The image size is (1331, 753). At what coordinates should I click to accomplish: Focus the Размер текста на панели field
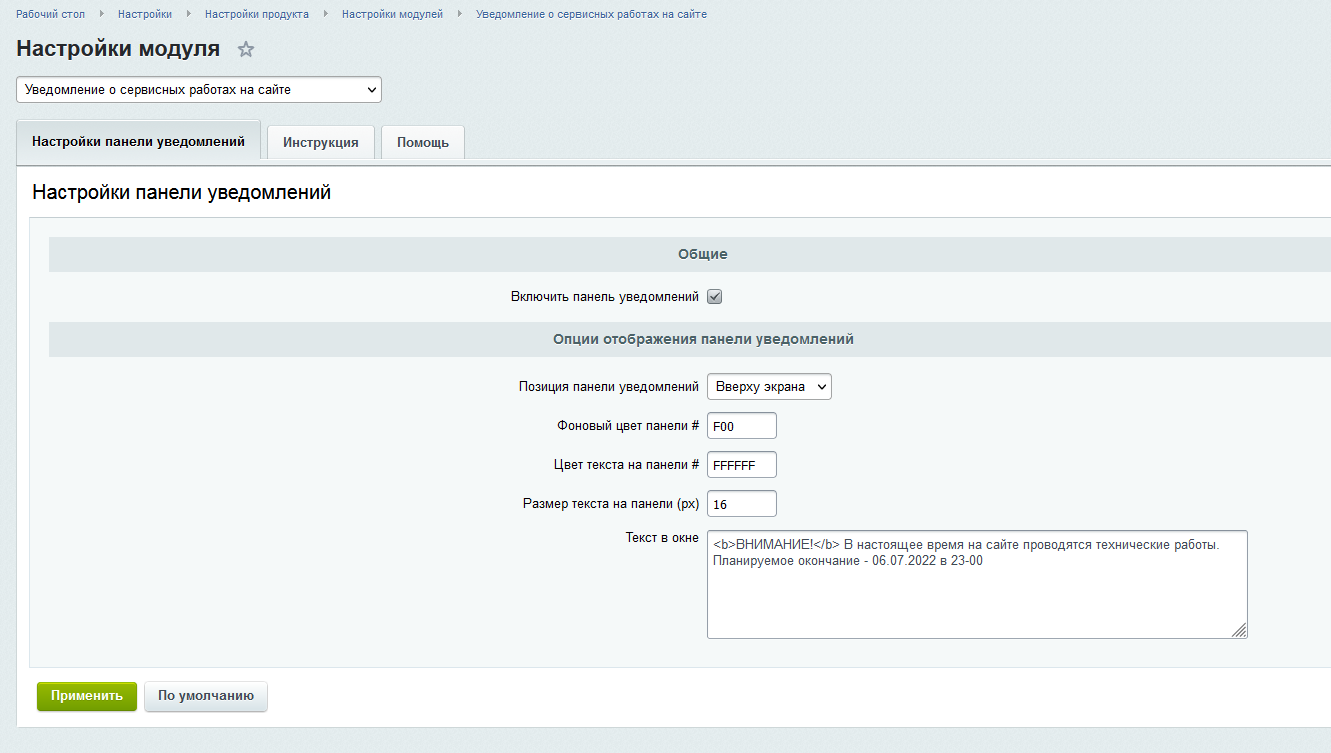(x=741, y=504)
